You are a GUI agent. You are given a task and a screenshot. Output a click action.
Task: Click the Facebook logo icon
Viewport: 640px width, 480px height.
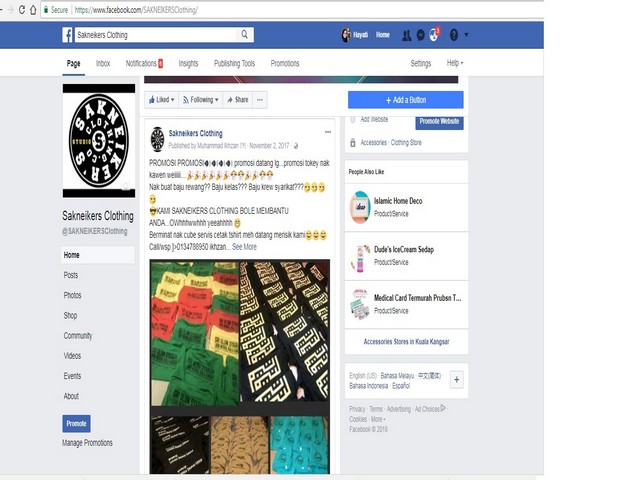point(68,35)
